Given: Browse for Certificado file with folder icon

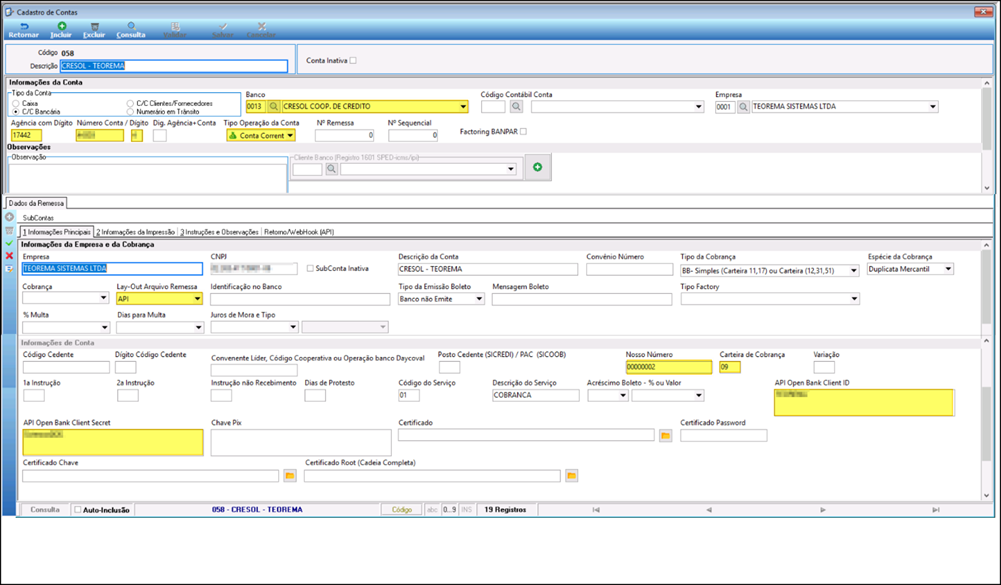Looking at the screenshot, I should pos(665,436).
